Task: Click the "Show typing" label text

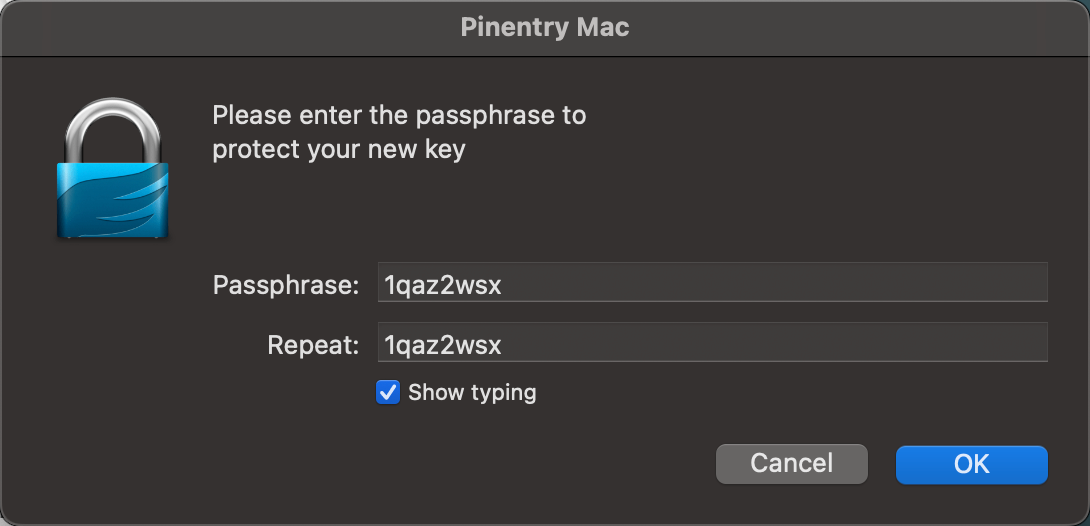Action: pos(472,392)
